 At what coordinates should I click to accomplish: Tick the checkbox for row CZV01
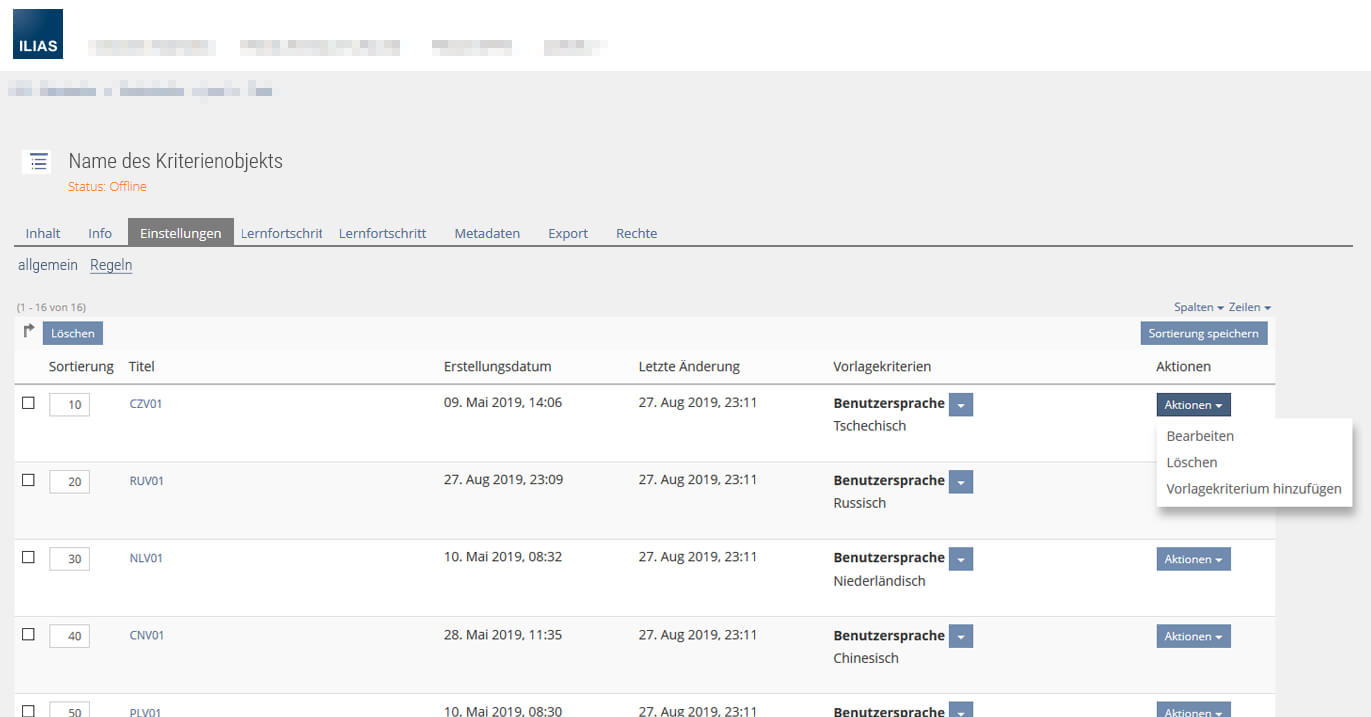[x=28, y=403]
